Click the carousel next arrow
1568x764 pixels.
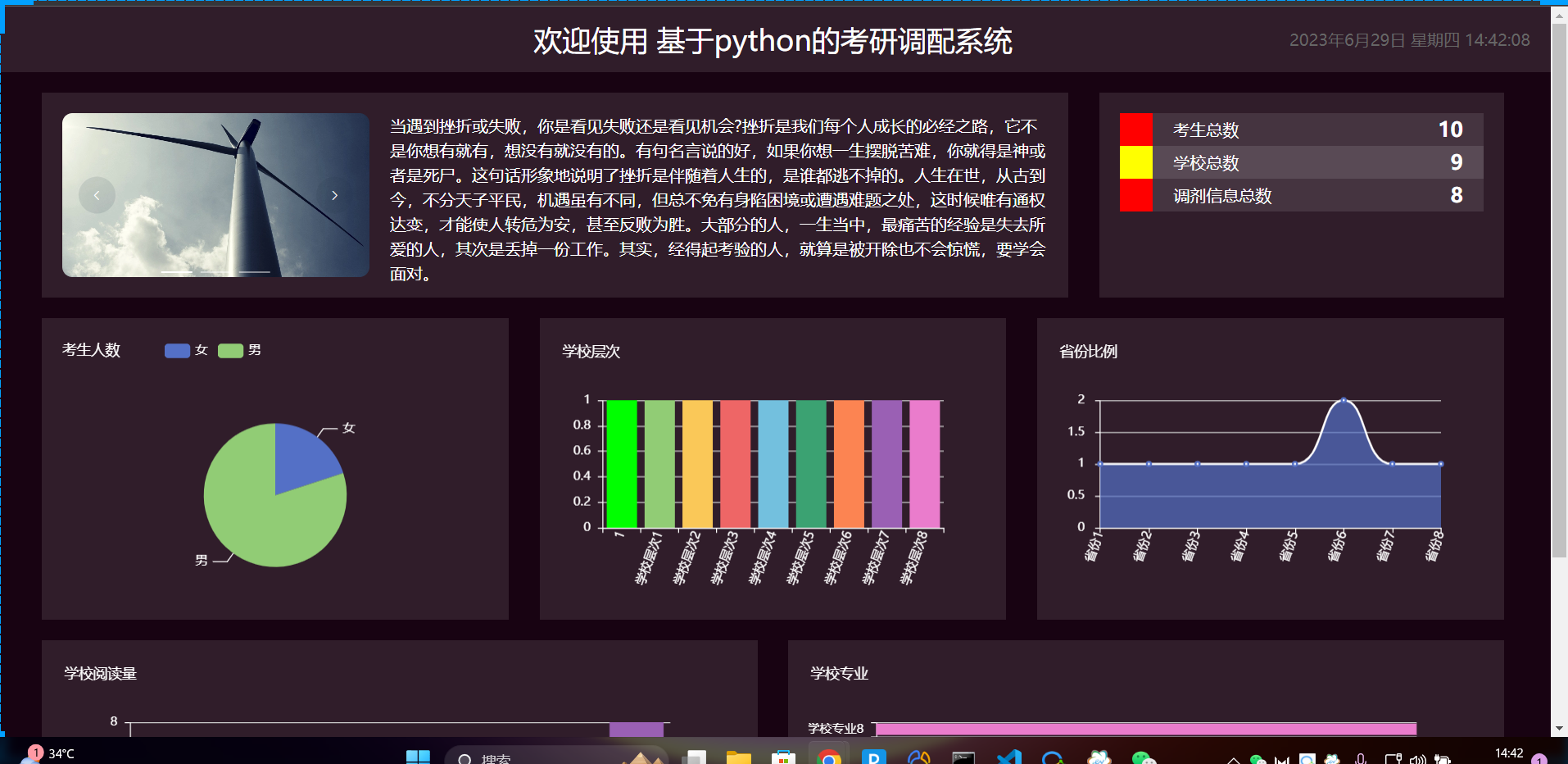(334, 195)
